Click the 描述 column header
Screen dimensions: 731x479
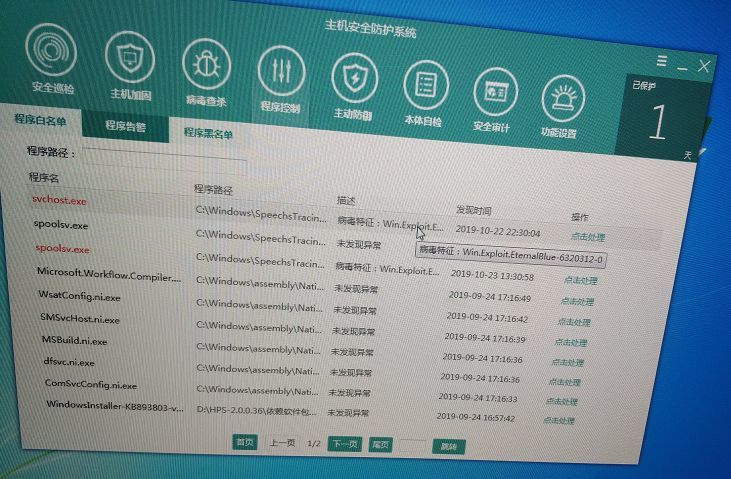[x=346, y=201]
